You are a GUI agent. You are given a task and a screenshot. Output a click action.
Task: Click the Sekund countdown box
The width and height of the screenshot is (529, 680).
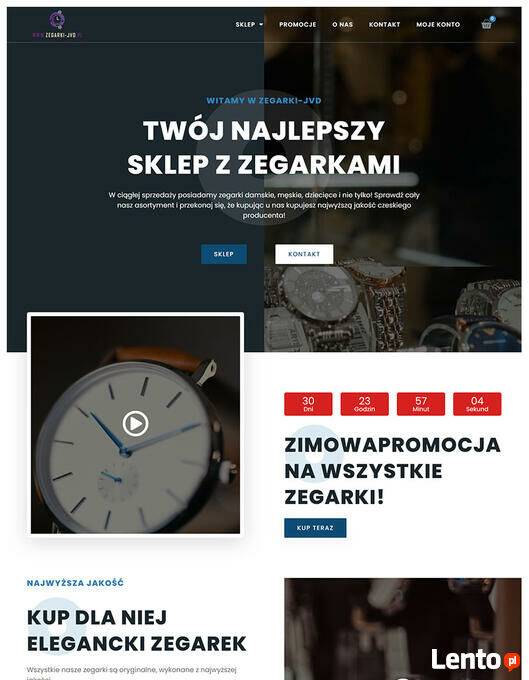coord(477,404)
